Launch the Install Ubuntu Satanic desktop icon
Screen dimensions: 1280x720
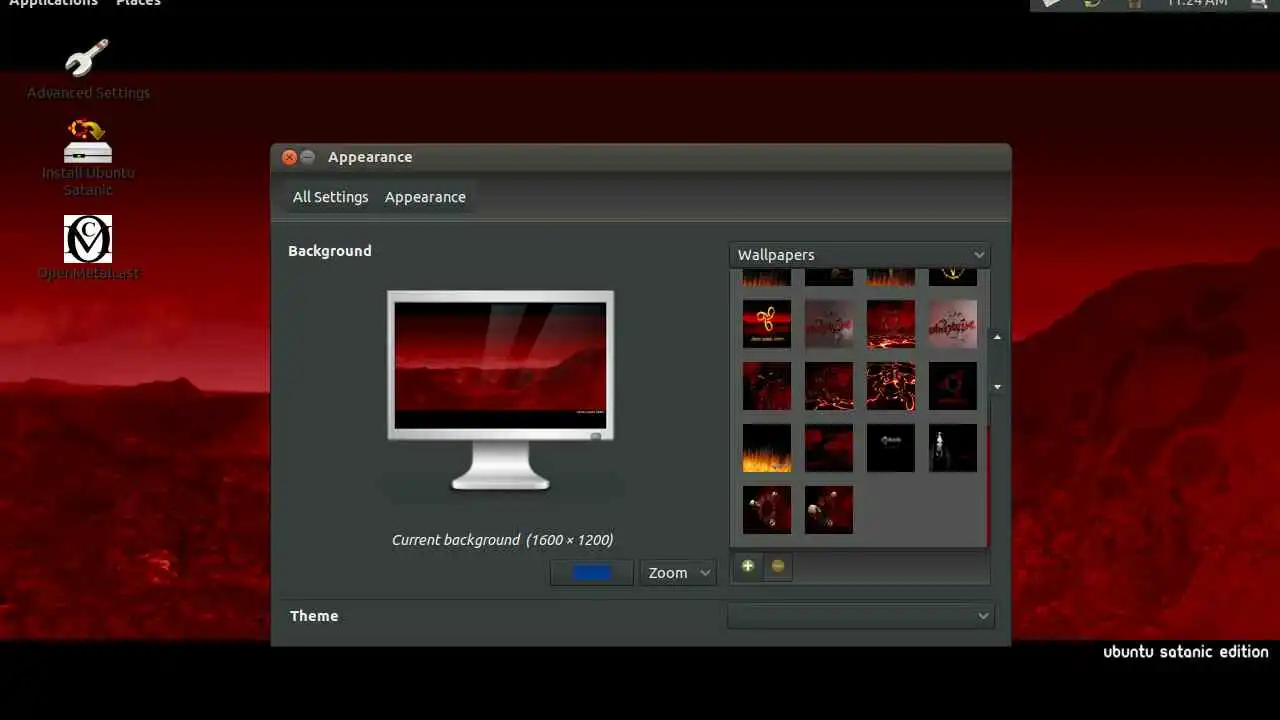tap(88, 158)
